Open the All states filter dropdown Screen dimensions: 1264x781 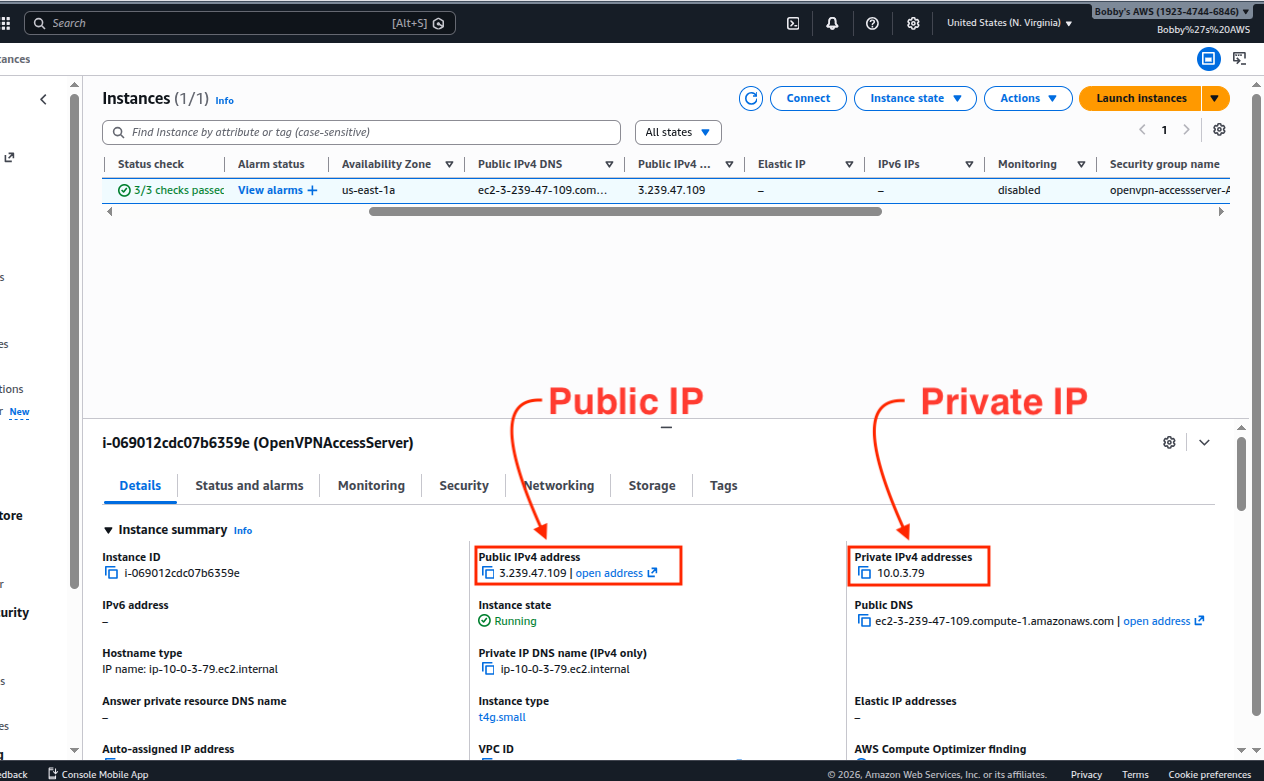point(677,132)
